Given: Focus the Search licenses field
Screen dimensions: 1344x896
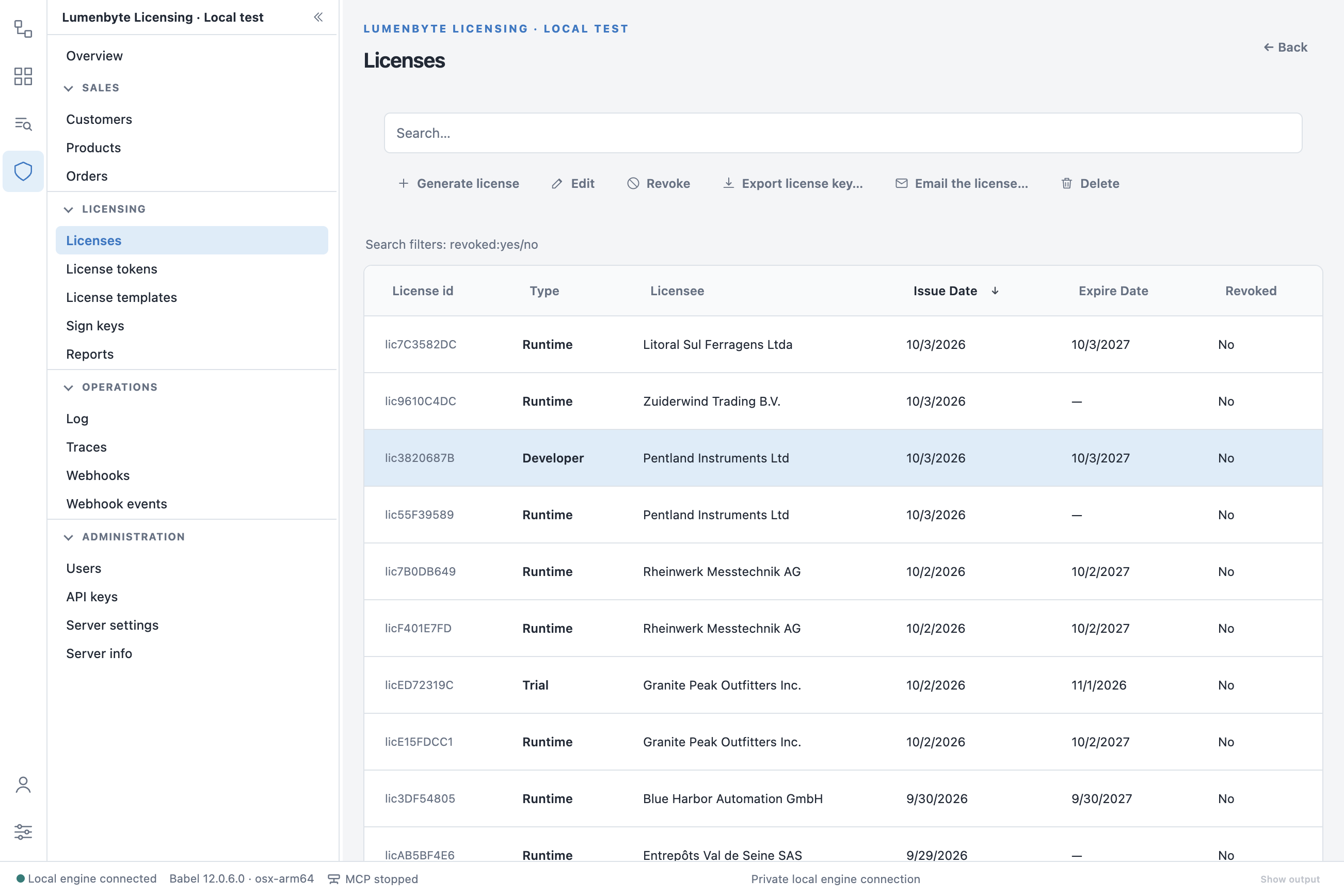Looking at the screenshot, I should tap(843, 133).
